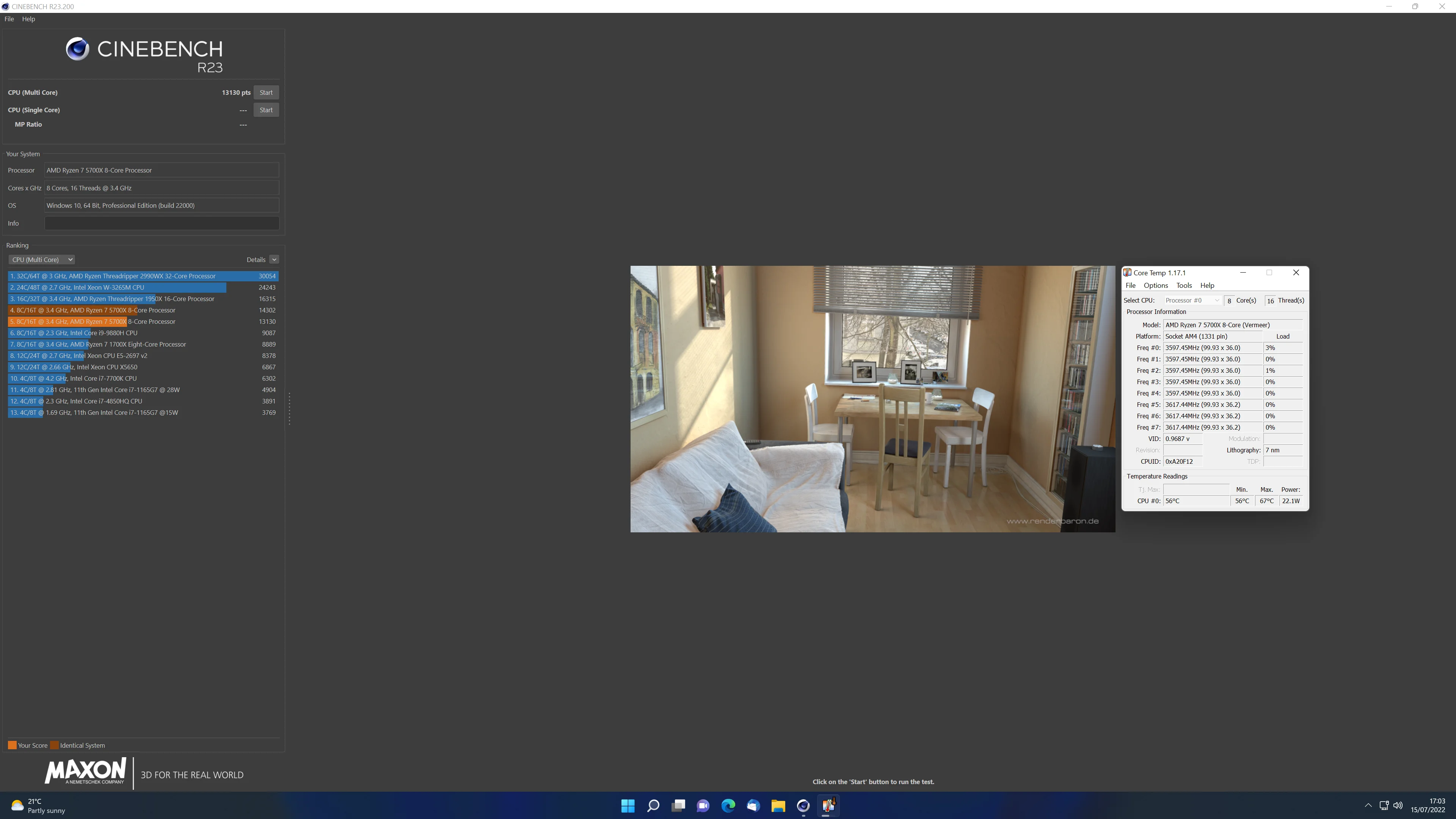Click the OS field in Your System
This screenshot has width=1456, height=819.
pos(162,205)
